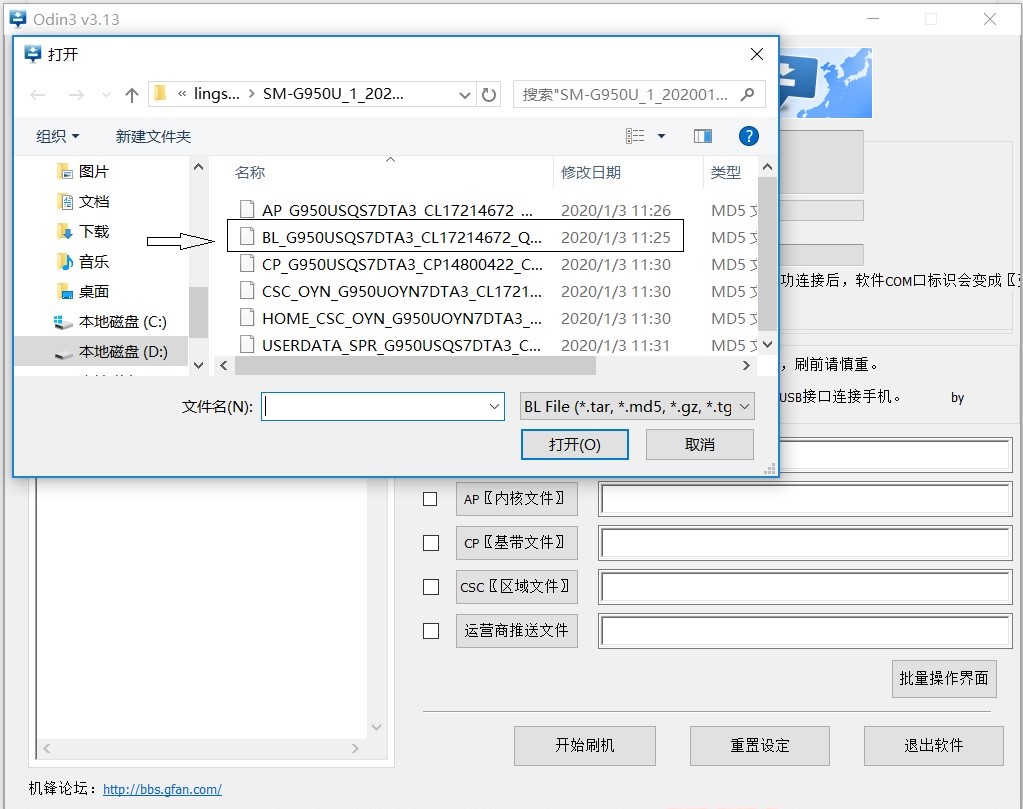
Task: Select 本地磁盘 (C:) in sidebar
Action: click(x=110, y=322)
